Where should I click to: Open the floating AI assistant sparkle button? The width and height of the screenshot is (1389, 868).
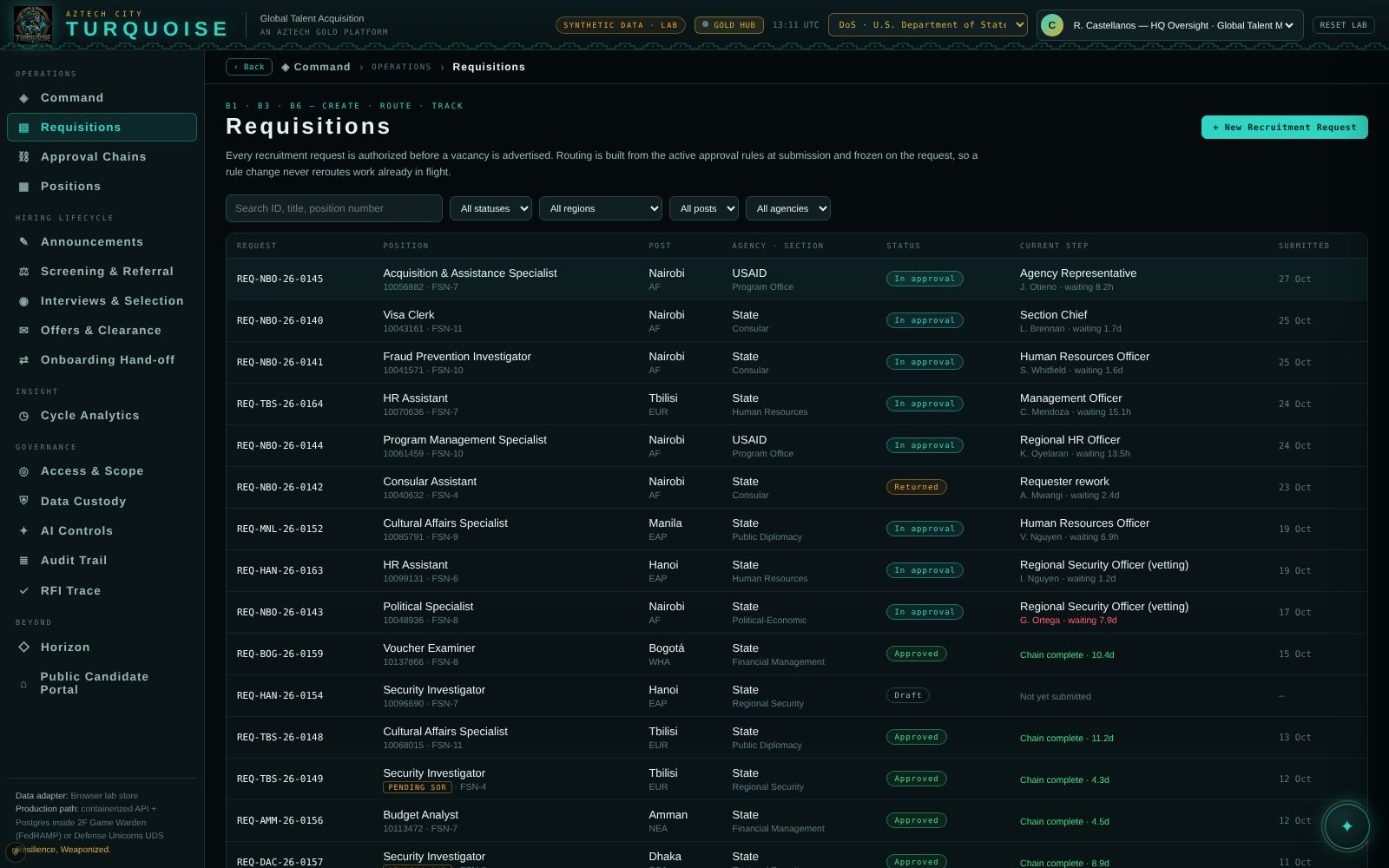tap(1346, 826)
